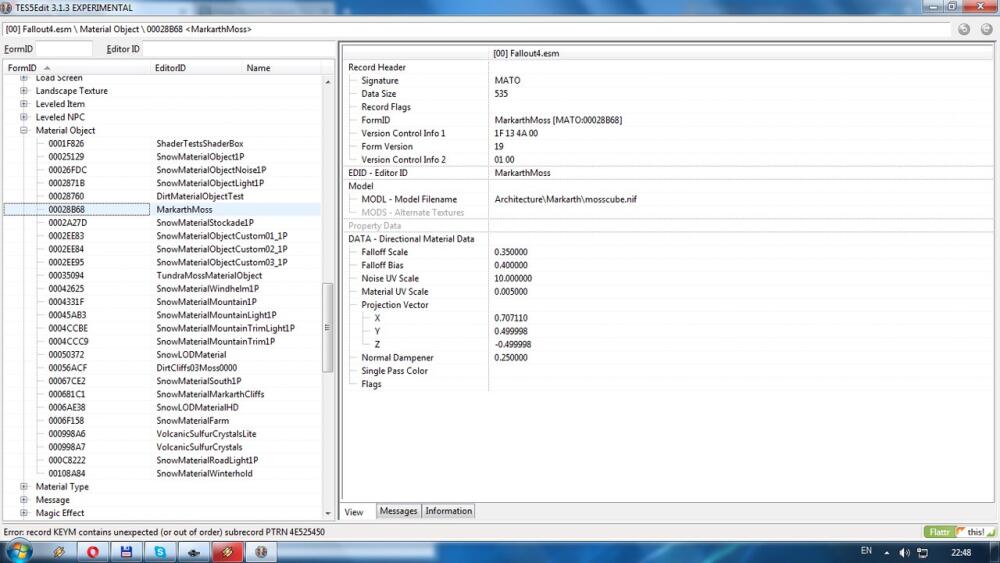Switch to the Messages tab
This screenshot has width=1000, height=563.
click(398, 511)
